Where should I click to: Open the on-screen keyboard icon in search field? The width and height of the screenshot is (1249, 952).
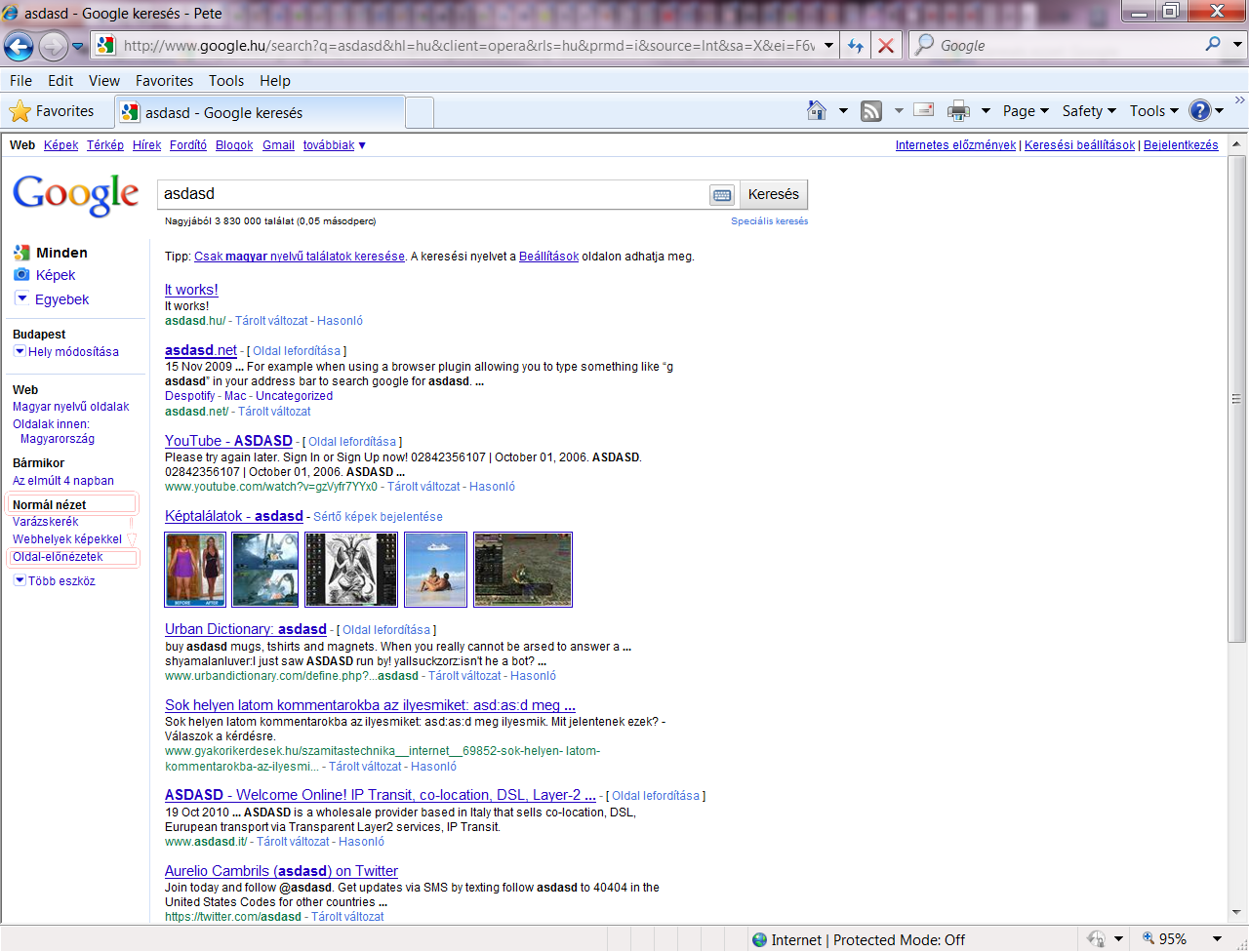(x=722, y=195)
